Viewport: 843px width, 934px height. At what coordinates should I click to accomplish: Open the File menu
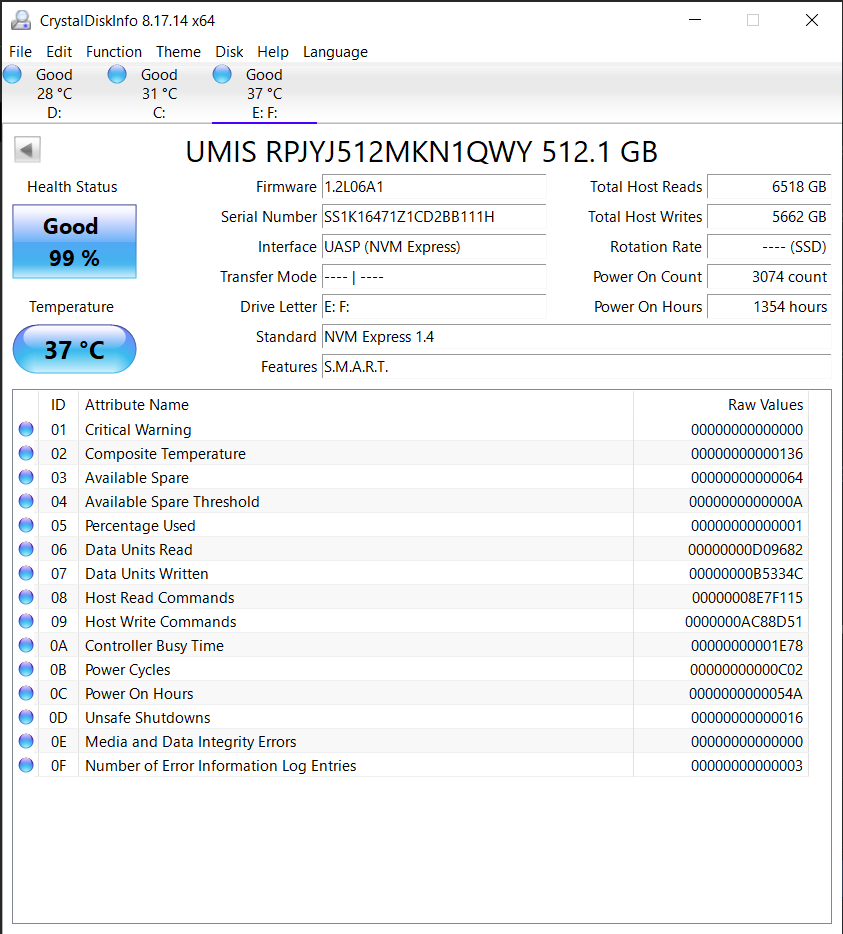coord(20,52)
